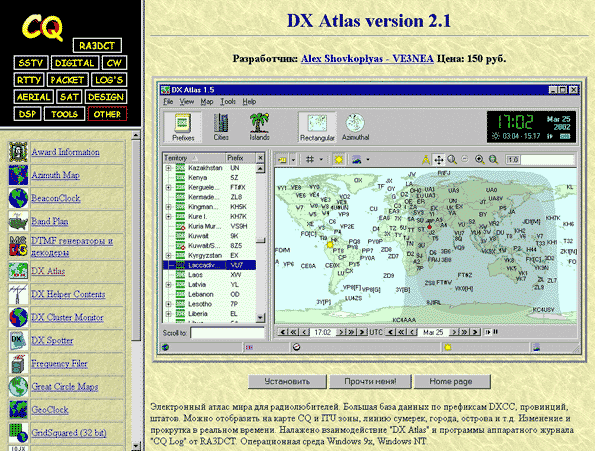Viewport: 595px width, 451px height.
Task: Click the clock icon in the status bar
Action: 296,347
